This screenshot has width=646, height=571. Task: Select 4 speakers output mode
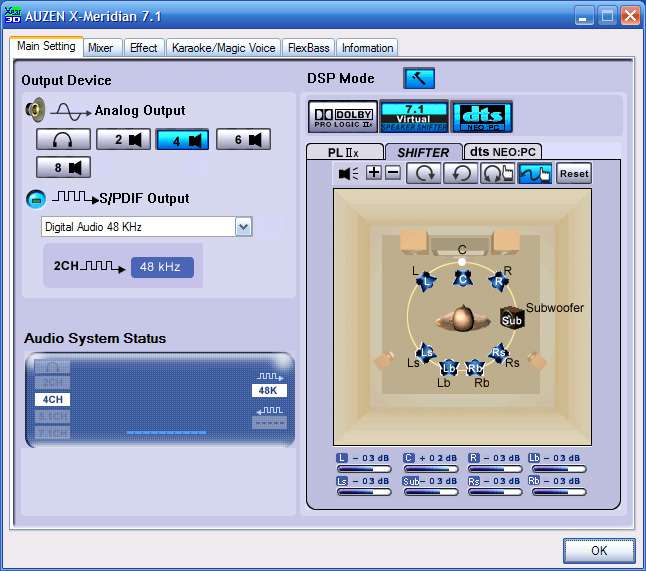183,140
